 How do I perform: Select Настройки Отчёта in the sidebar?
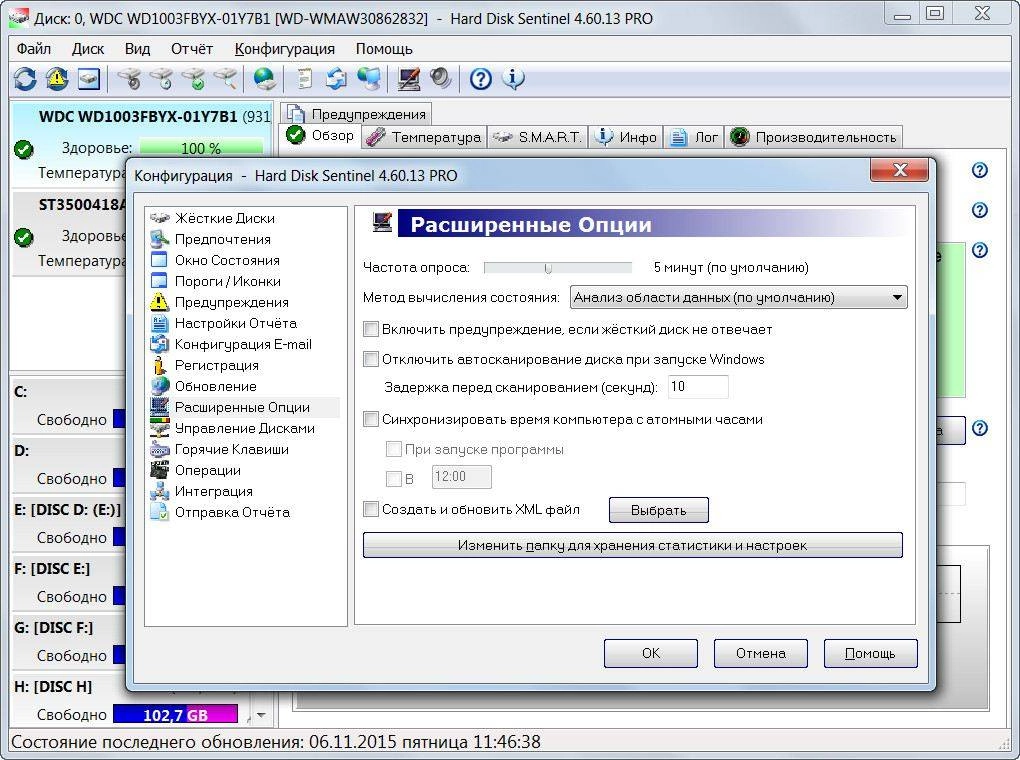tap(235, 323)
